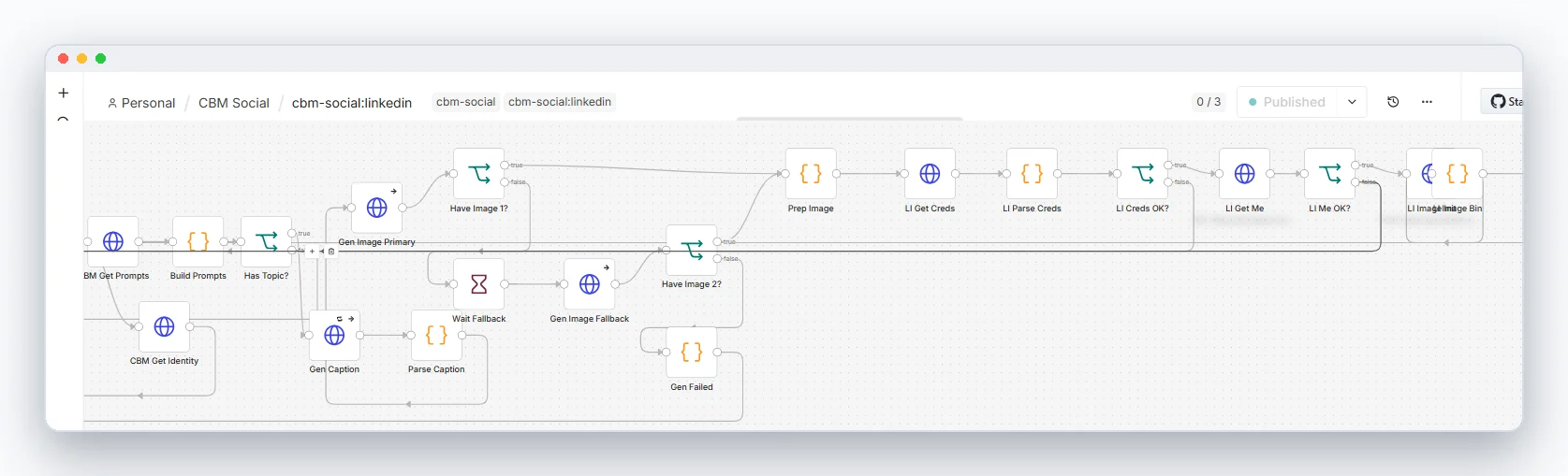The image size is (1568, 476).
Task: Click the Gen Image Primary label text
Action: [377, 242]
